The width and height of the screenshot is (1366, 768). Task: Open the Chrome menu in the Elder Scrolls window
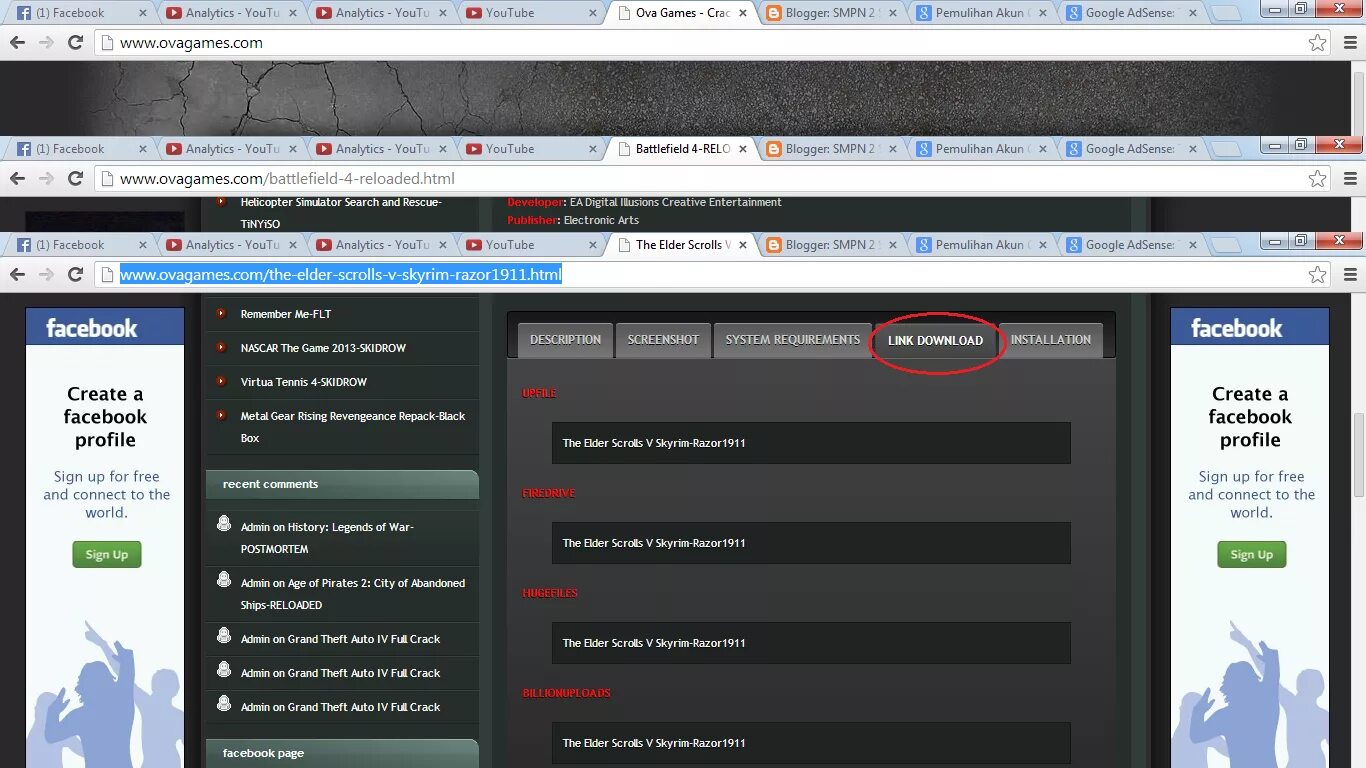tap(1349, 275)
